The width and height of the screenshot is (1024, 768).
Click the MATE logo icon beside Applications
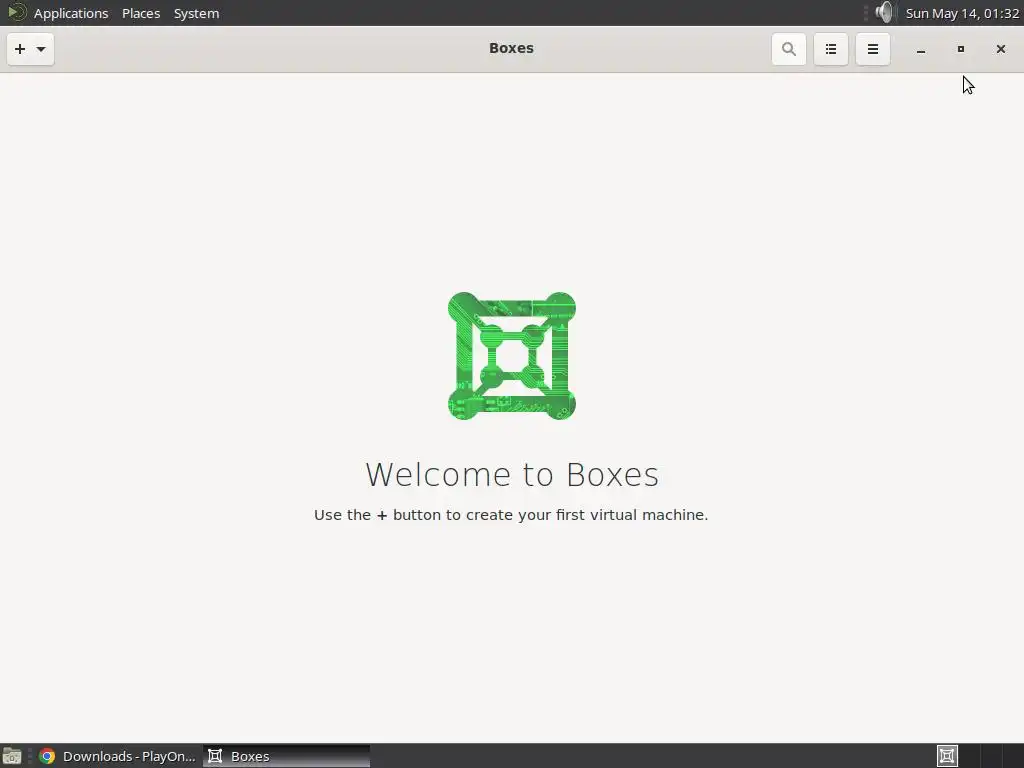17,12
